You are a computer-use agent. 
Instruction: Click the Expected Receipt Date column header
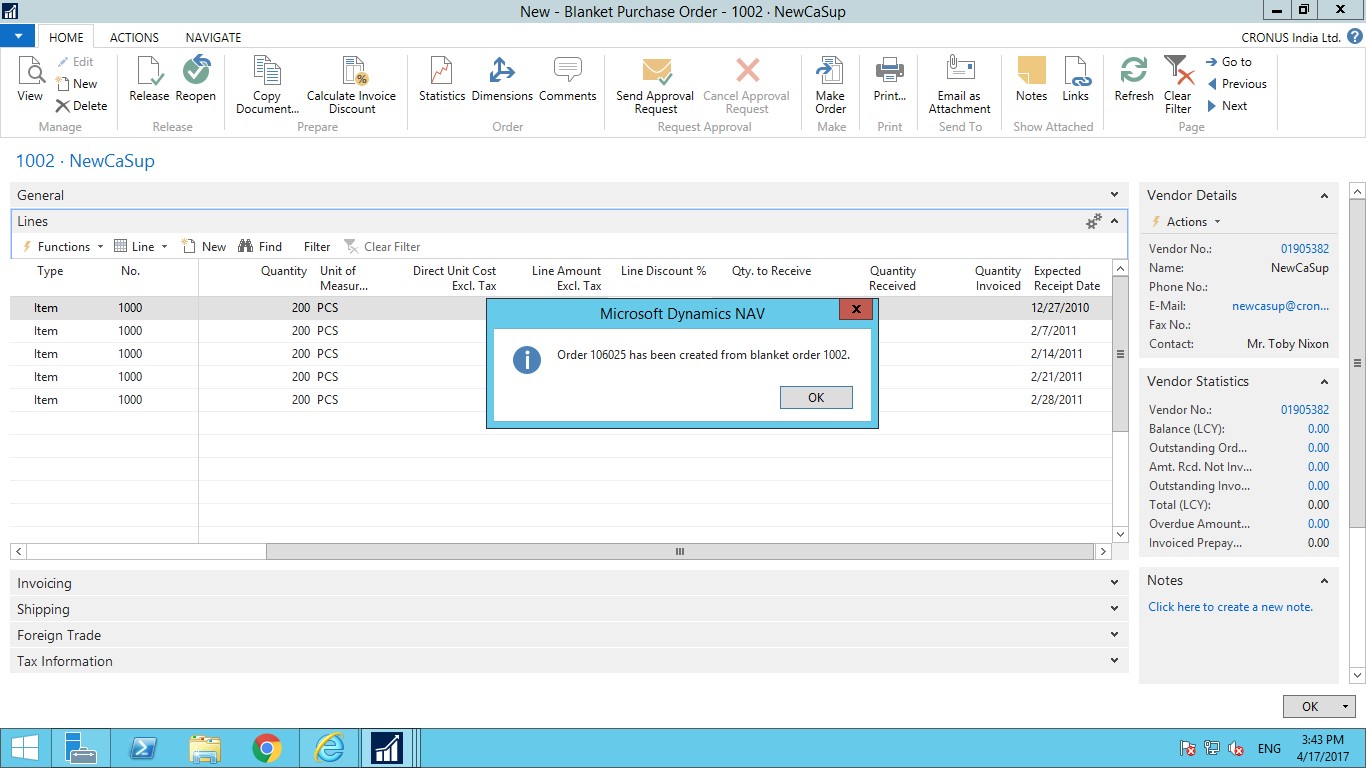tap(1066, 278)
